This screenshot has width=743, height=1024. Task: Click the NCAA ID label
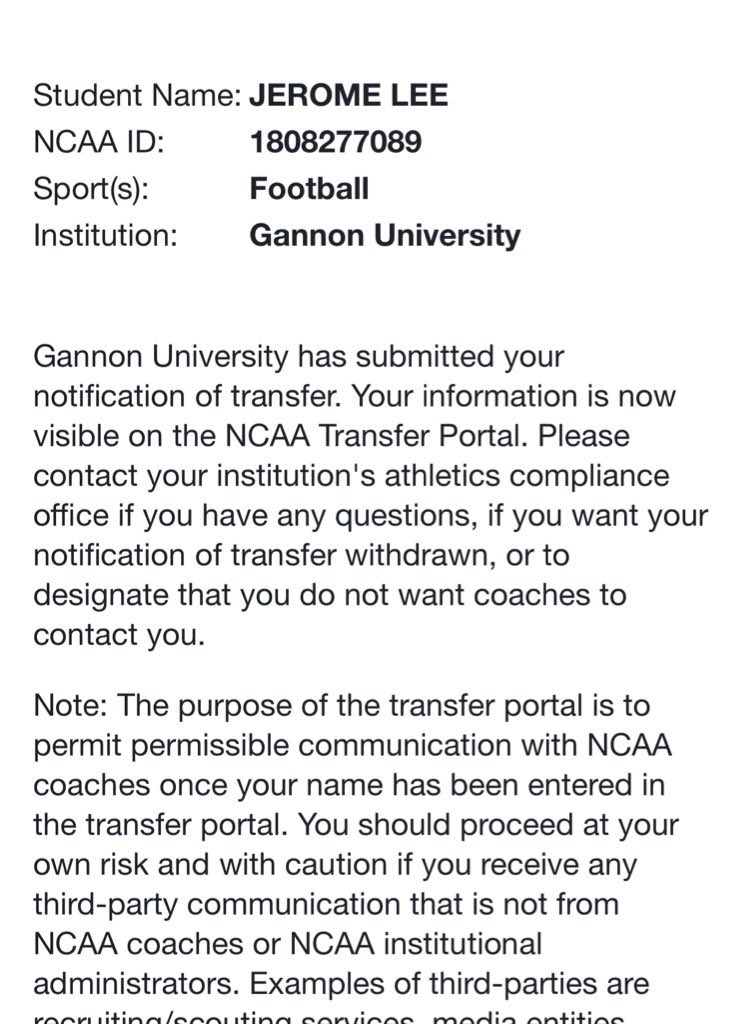point(99,142)
